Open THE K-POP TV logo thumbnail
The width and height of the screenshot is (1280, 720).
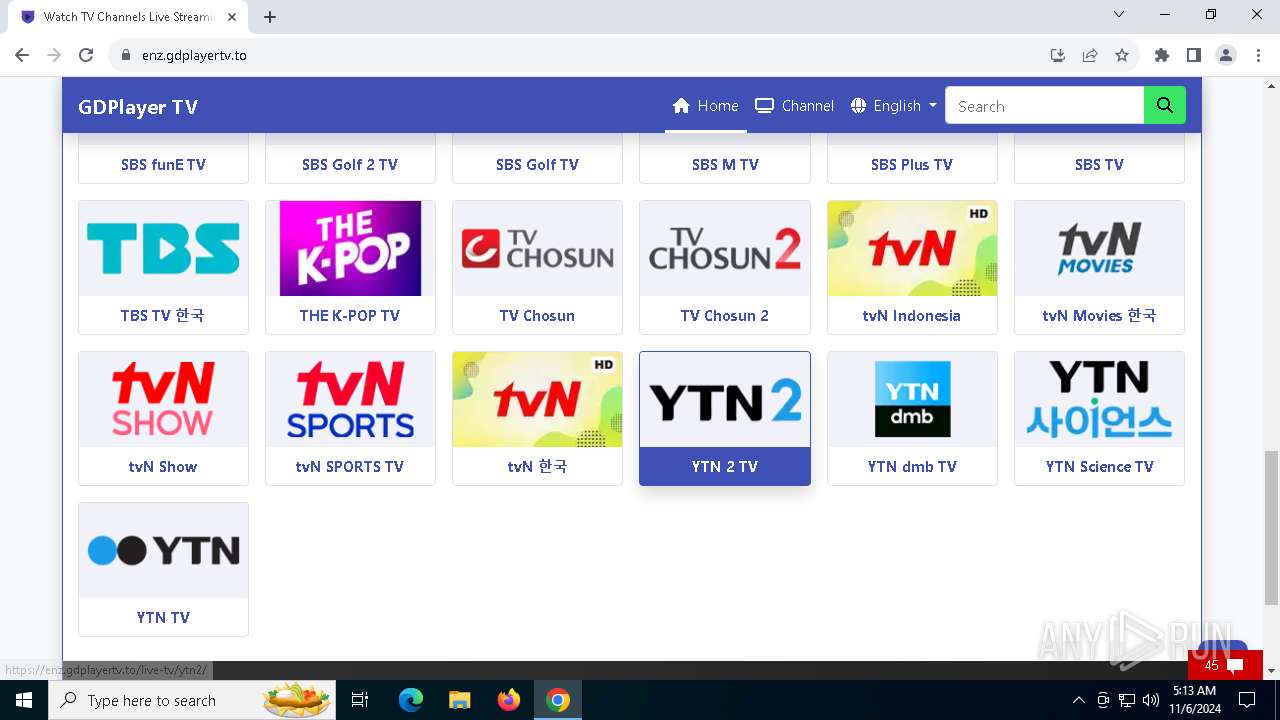[350, 248]
